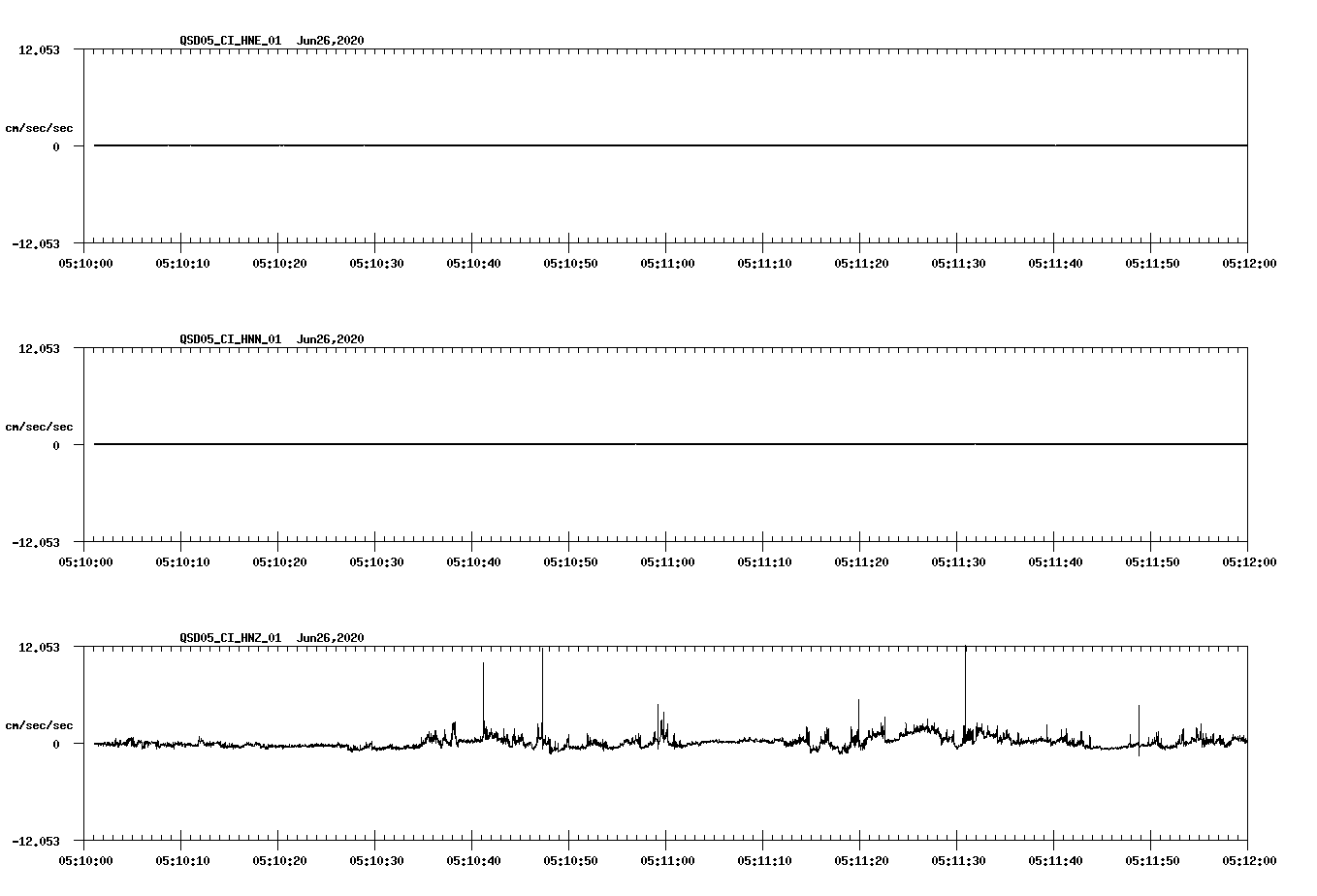Image resolution: width=1317 pixels, height=896 pixels.
Task: Click the 05:11:10 time label under the HNZ plot
Action: [x=764, y=860]
